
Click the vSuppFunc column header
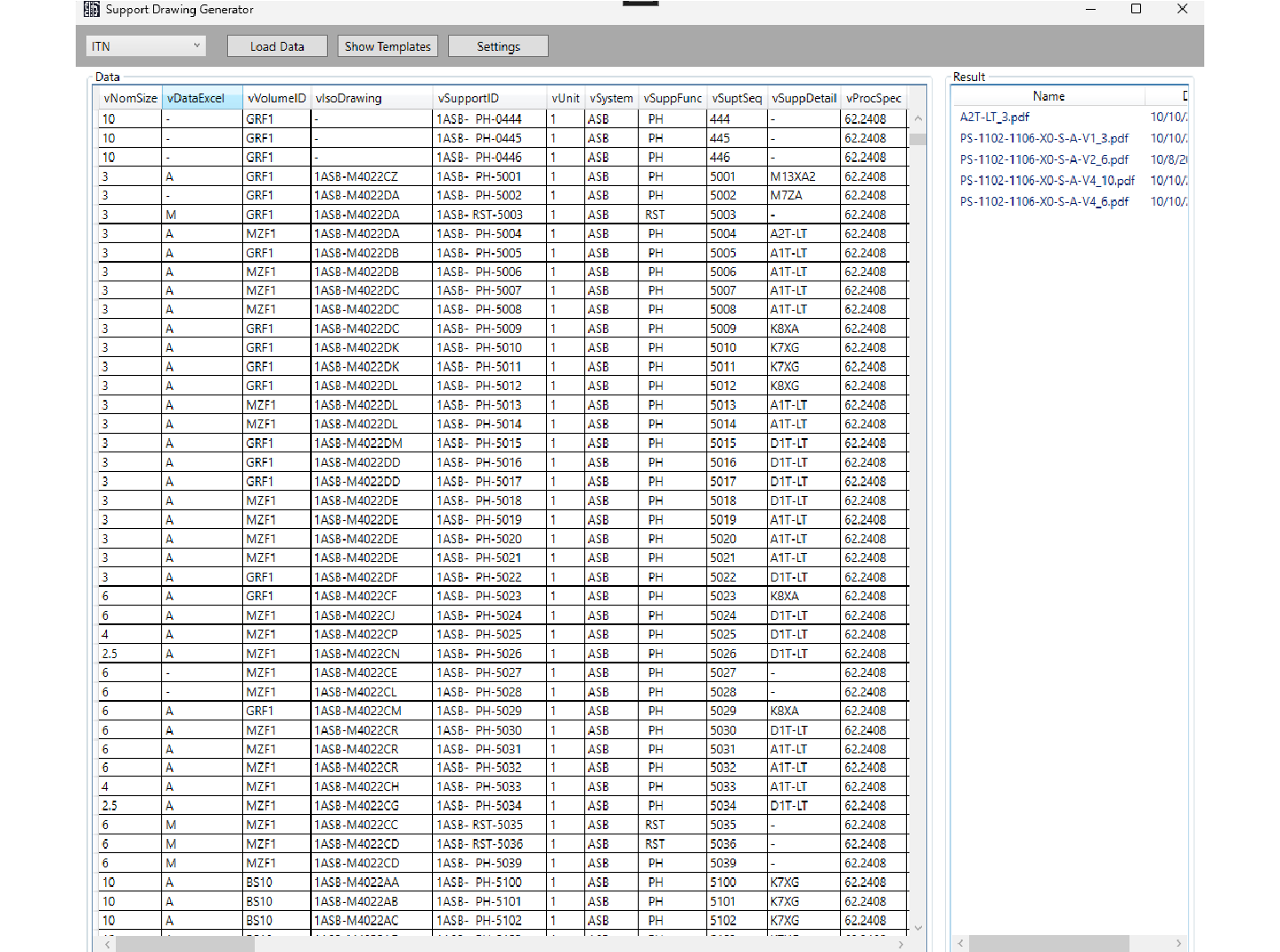(673, 98)
